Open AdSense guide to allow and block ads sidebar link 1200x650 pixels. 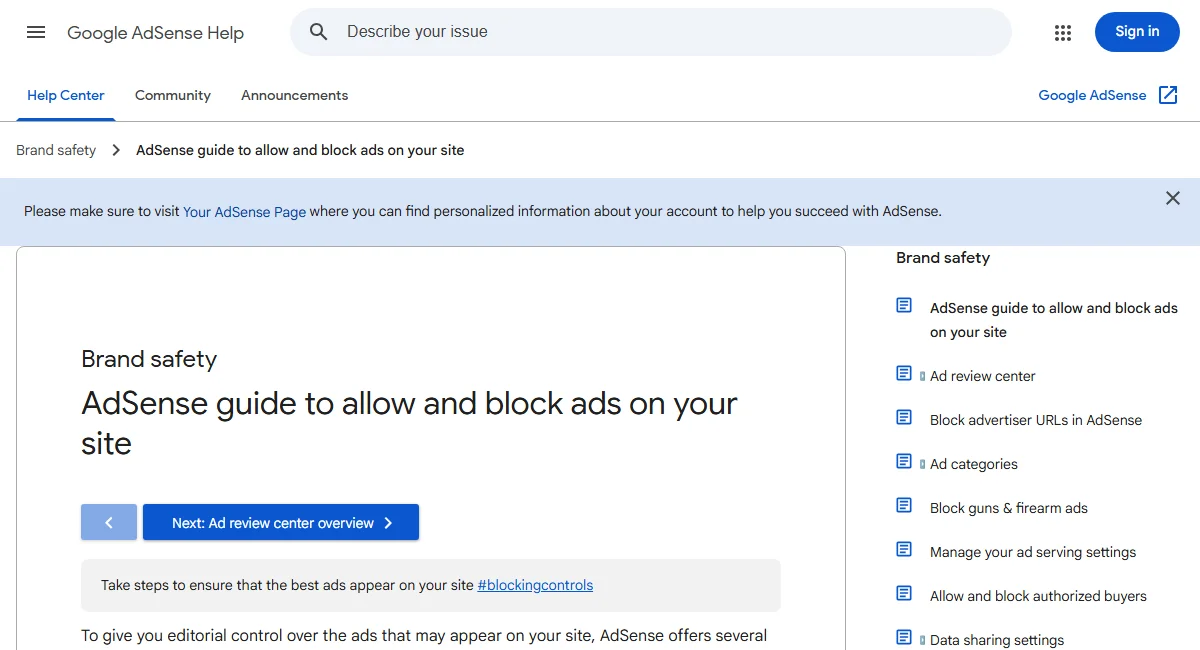click(x=1054, y=320)
